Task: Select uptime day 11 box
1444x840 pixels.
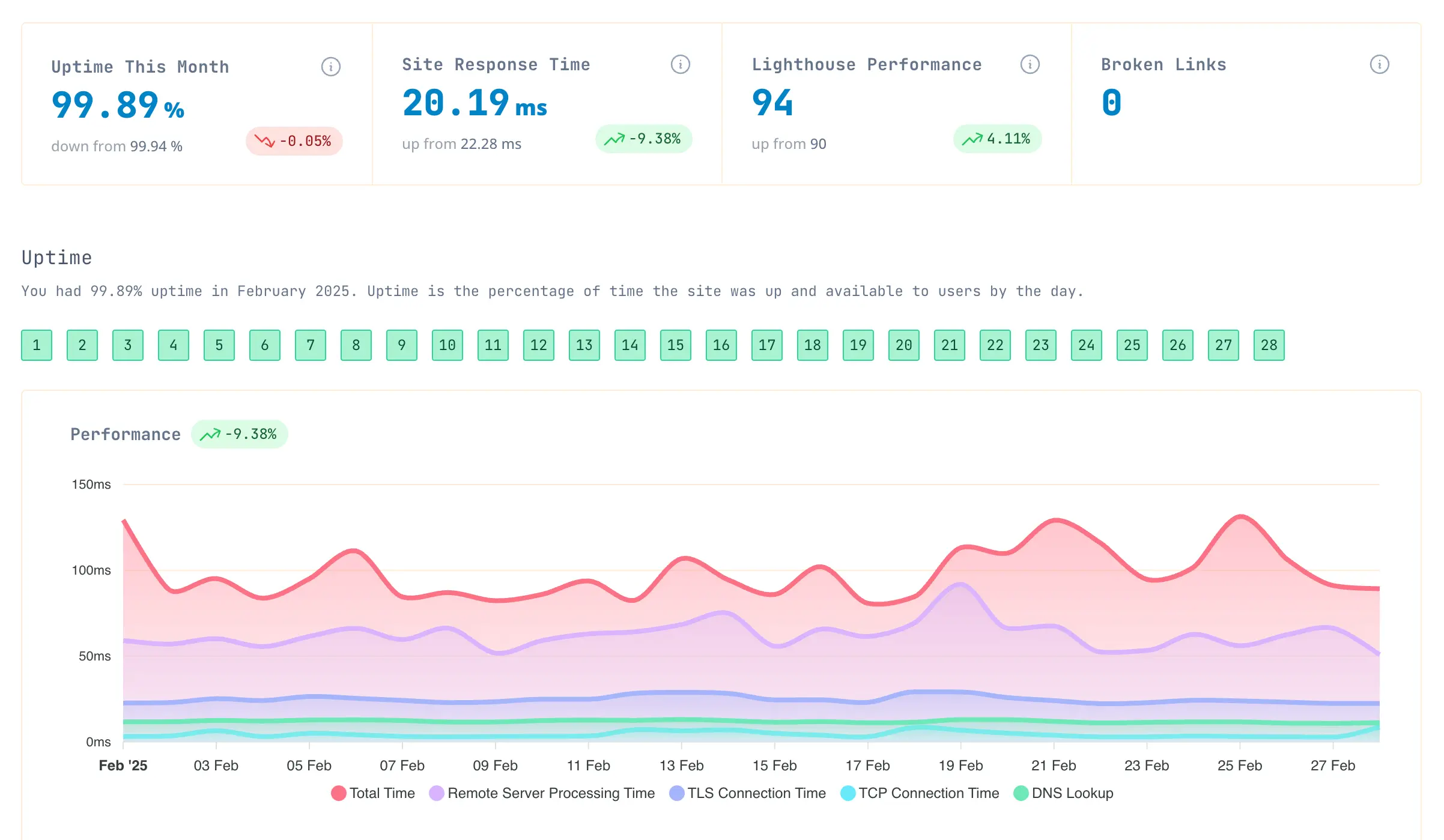Action: click(493, 345)
